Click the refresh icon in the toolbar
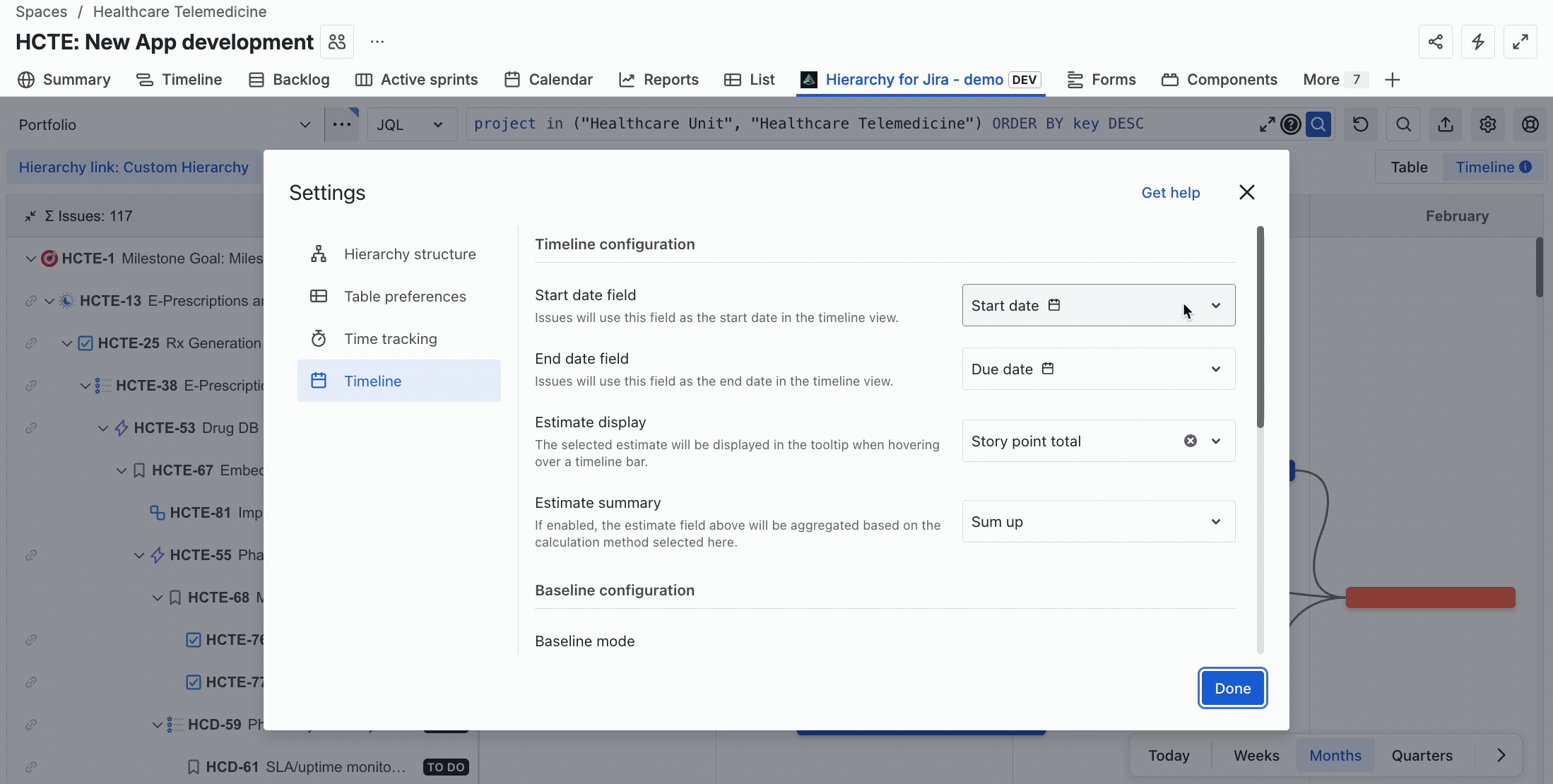1553x784 pixels. (1360, 124)
